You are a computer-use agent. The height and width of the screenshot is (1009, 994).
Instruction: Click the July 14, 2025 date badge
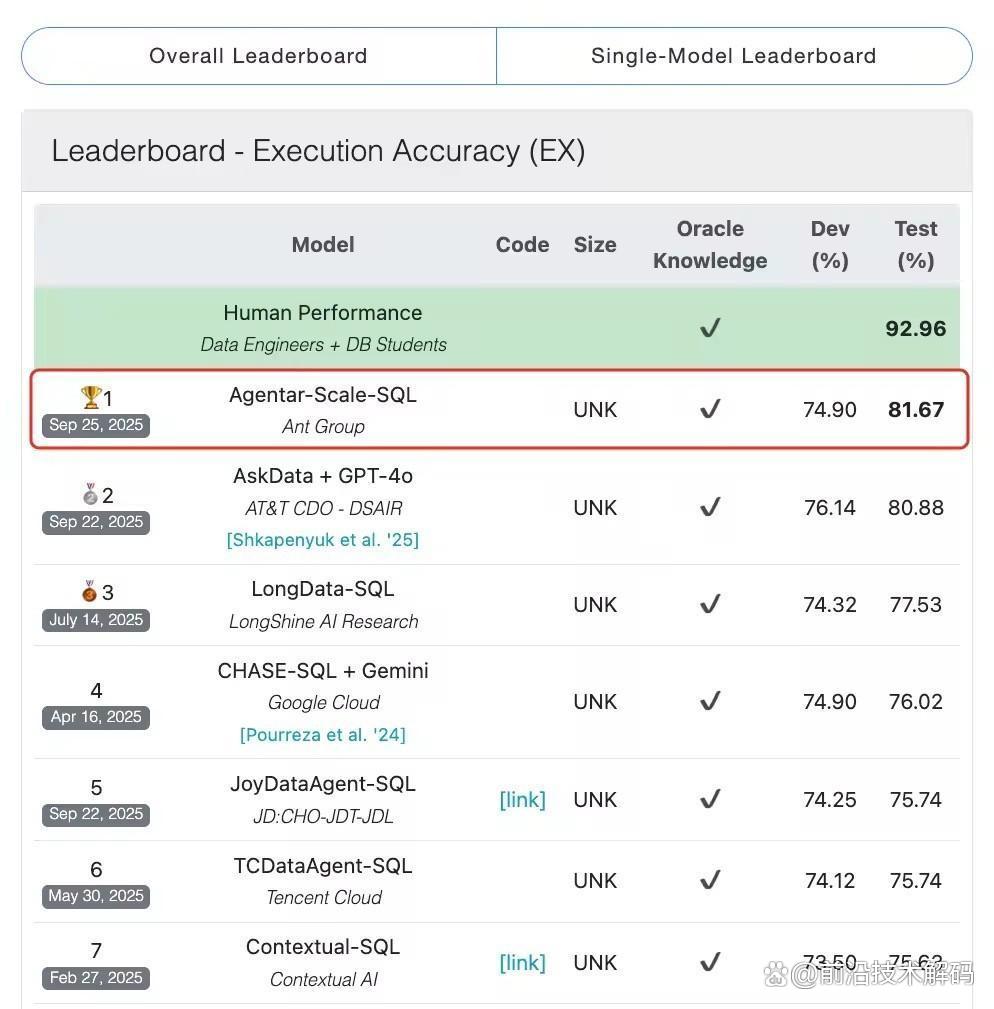(96, 620)
